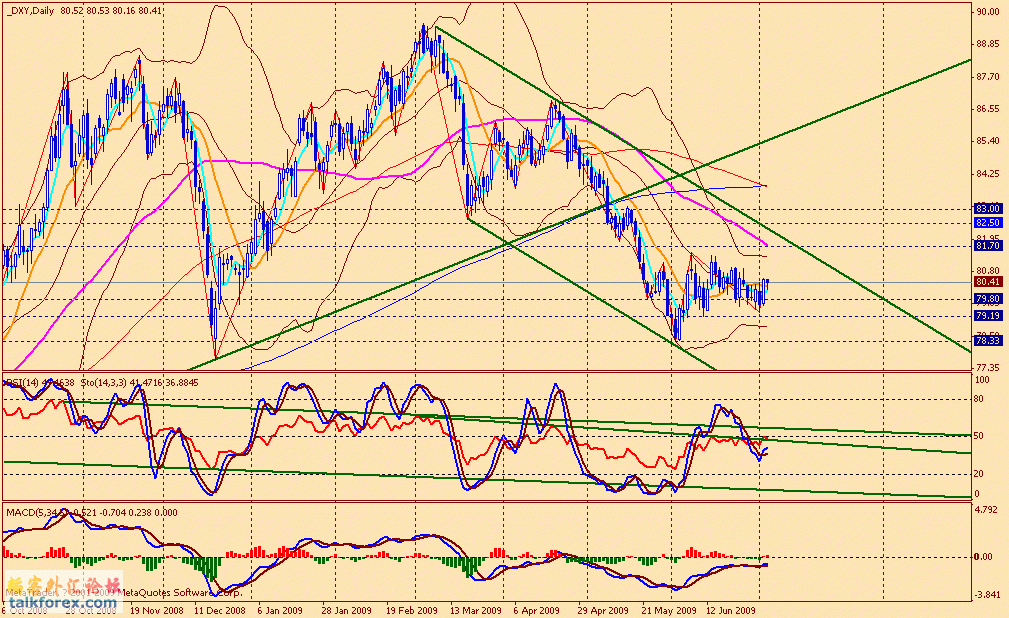Select the 19 Feb 2009 date label
Image resolution: width=1009 pixels, height=618 pixels.
pos(411,610)
